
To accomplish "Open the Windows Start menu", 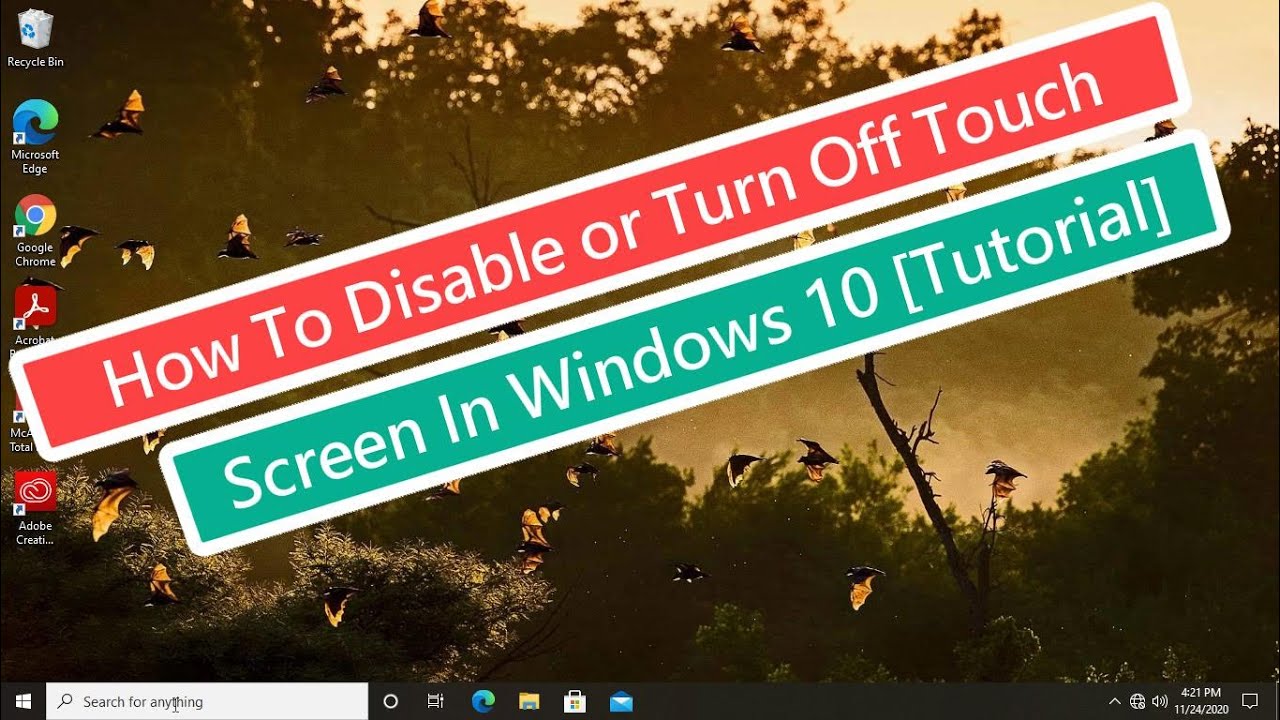I will pyautogui.click(x=23, y=701).
